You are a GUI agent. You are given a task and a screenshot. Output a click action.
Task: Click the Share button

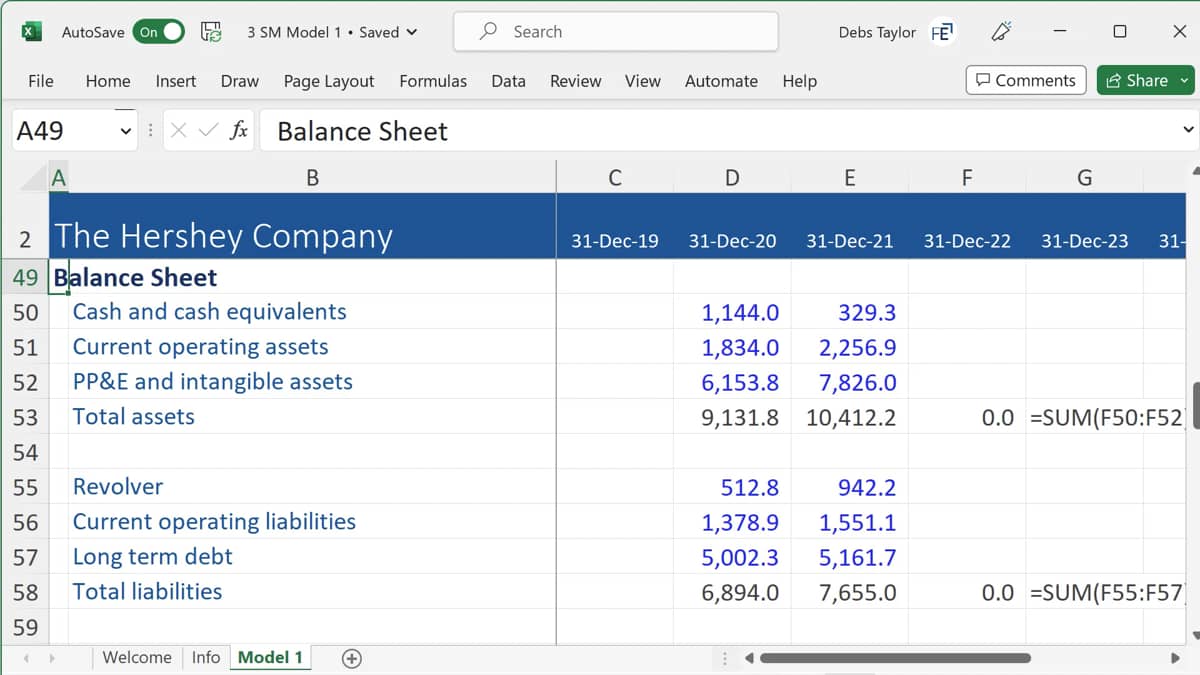(x=1146, y=80)
